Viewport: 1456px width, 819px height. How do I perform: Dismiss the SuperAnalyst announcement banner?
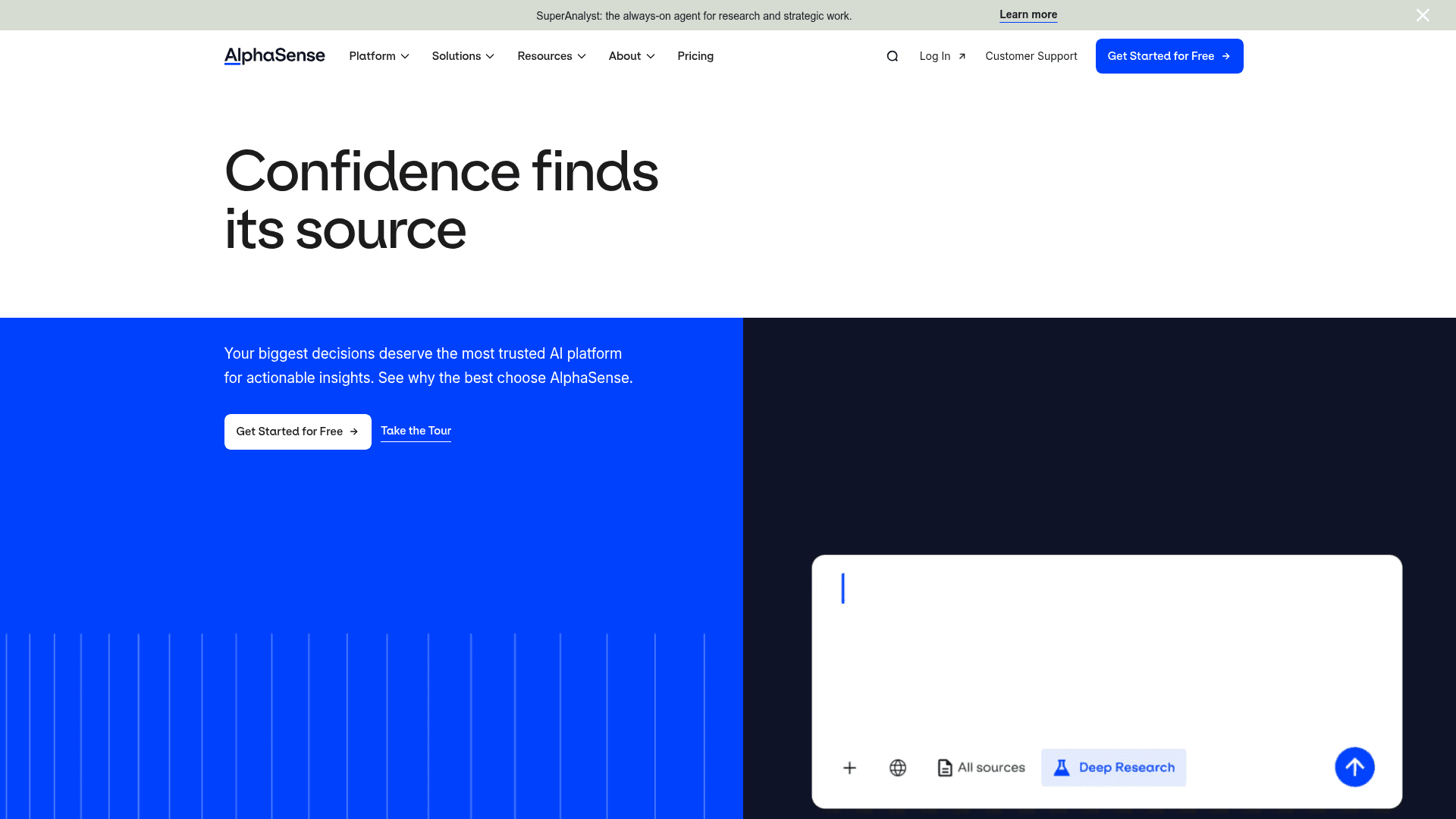(x=1423, y=15)
